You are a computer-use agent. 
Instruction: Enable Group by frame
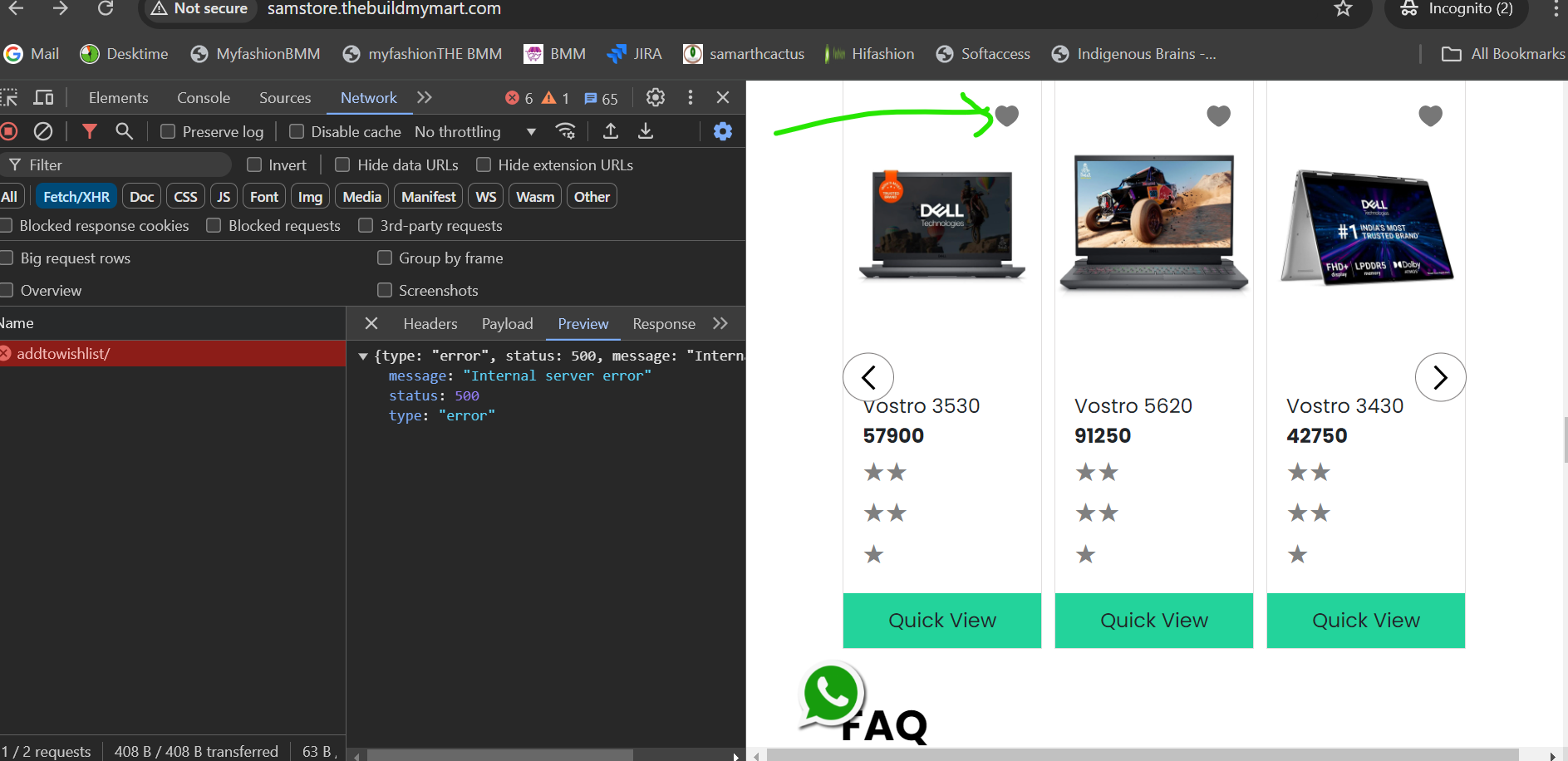tap(385, 258)
